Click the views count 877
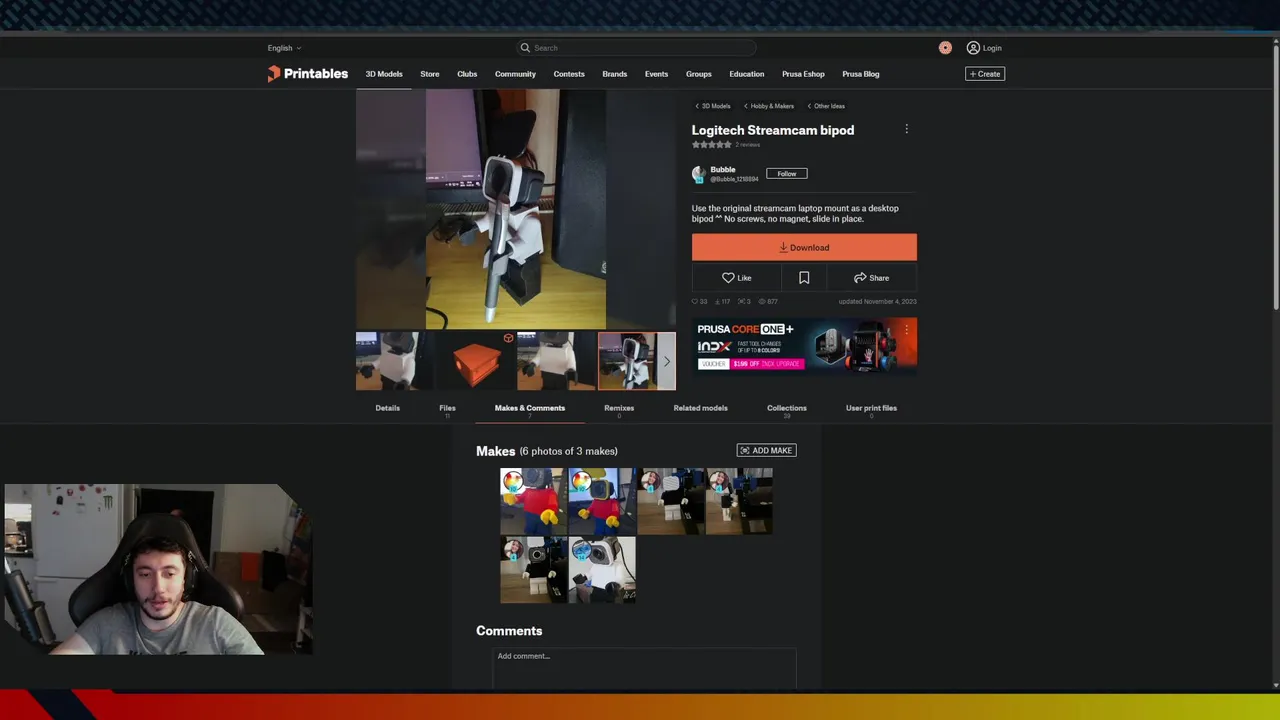This screenshot has width=1280, height=720. tap(768, 301)
